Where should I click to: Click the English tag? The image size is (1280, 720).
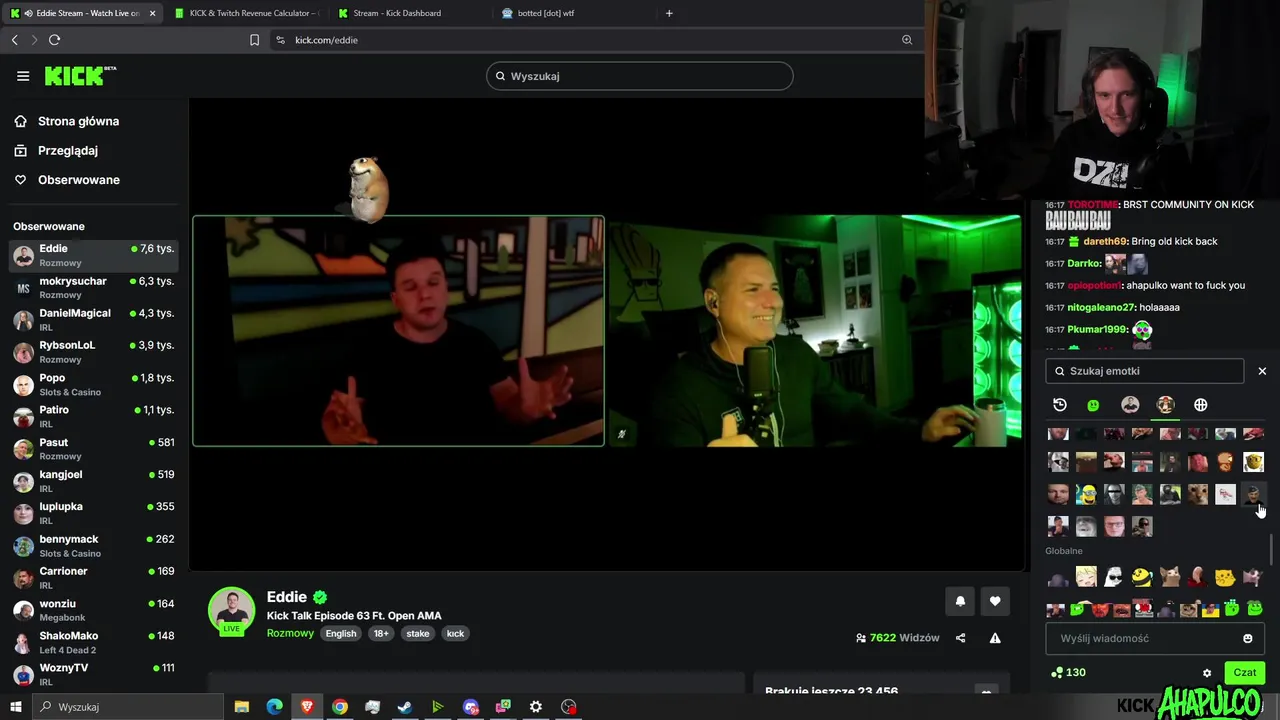tap(341, 633)
